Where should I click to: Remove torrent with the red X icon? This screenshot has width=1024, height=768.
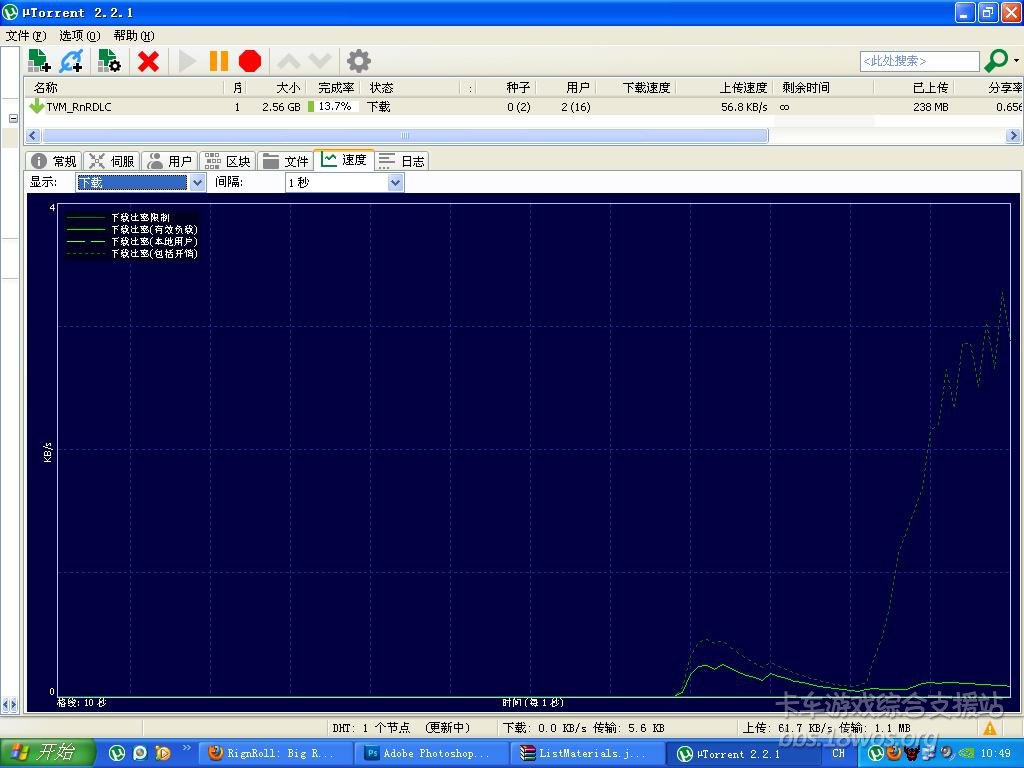tap(148, 61)
